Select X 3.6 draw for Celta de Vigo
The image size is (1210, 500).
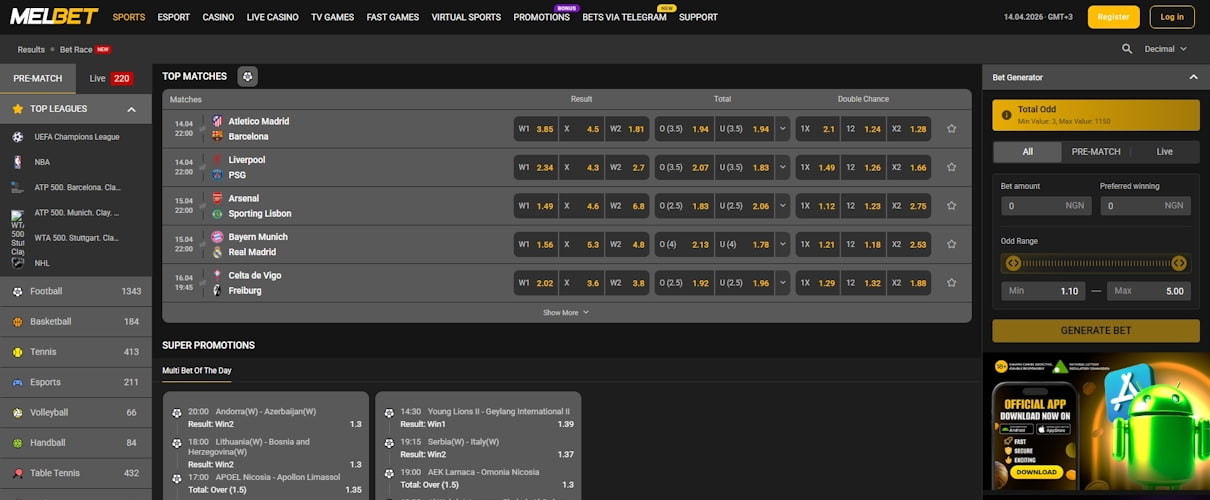581,283
